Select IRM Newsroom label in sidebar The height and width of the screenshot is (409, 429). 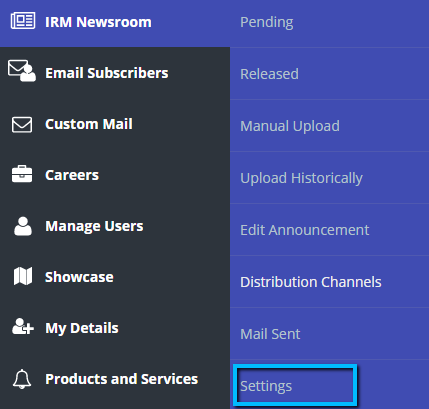(98, 22)
